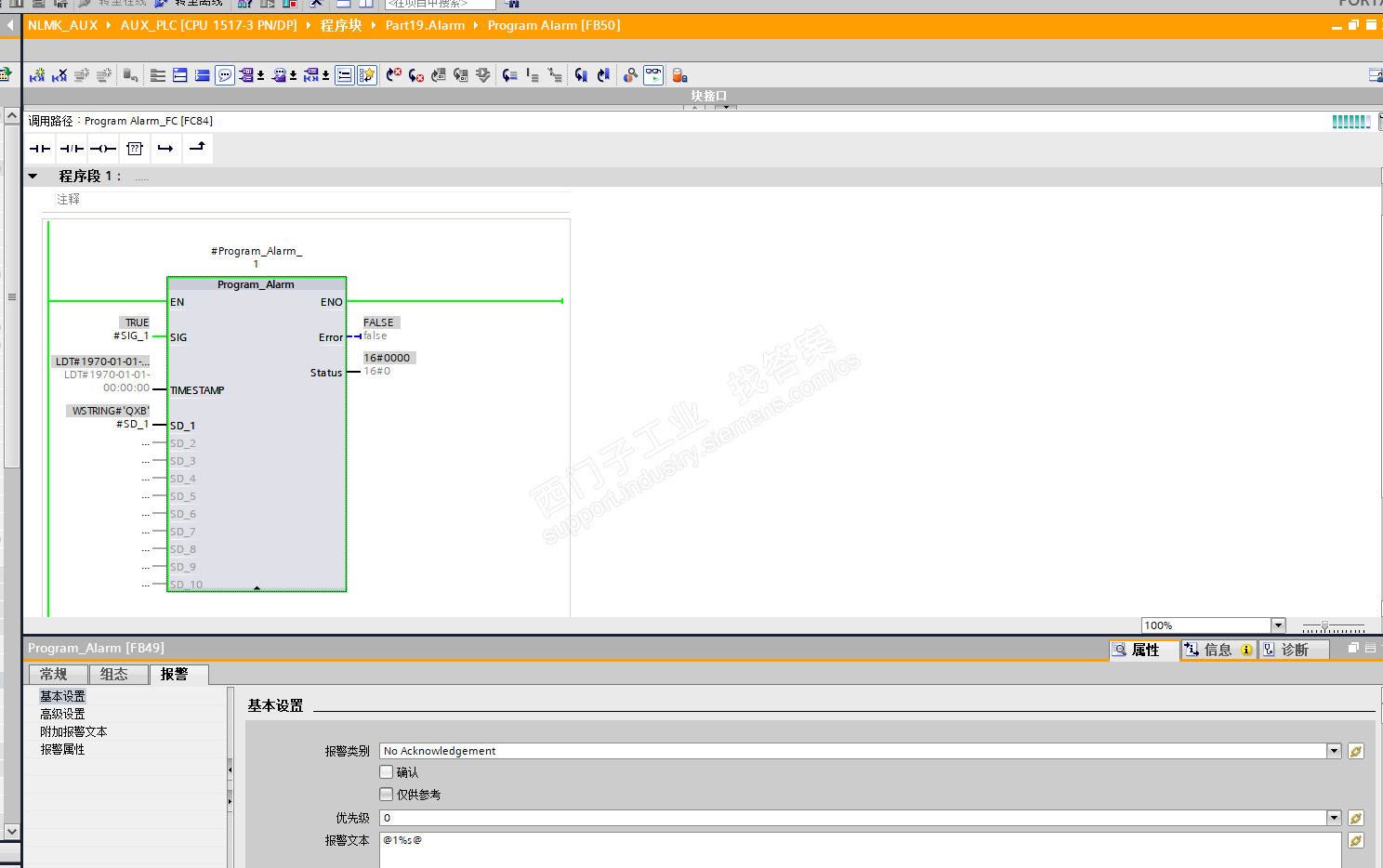Click breadcrumb arrow after NLMK_AUX
The width and height of the screenshot is (1383, 868).
pyautogui.click(x=109, y=25)
